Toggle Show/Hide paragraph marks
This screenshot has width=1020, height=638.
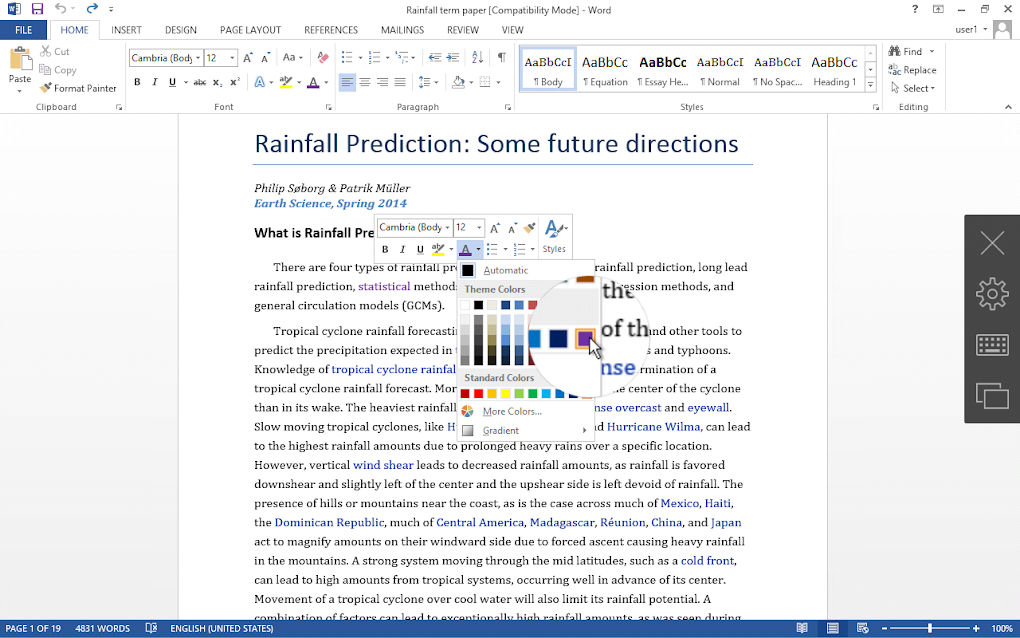coord(502,58)
